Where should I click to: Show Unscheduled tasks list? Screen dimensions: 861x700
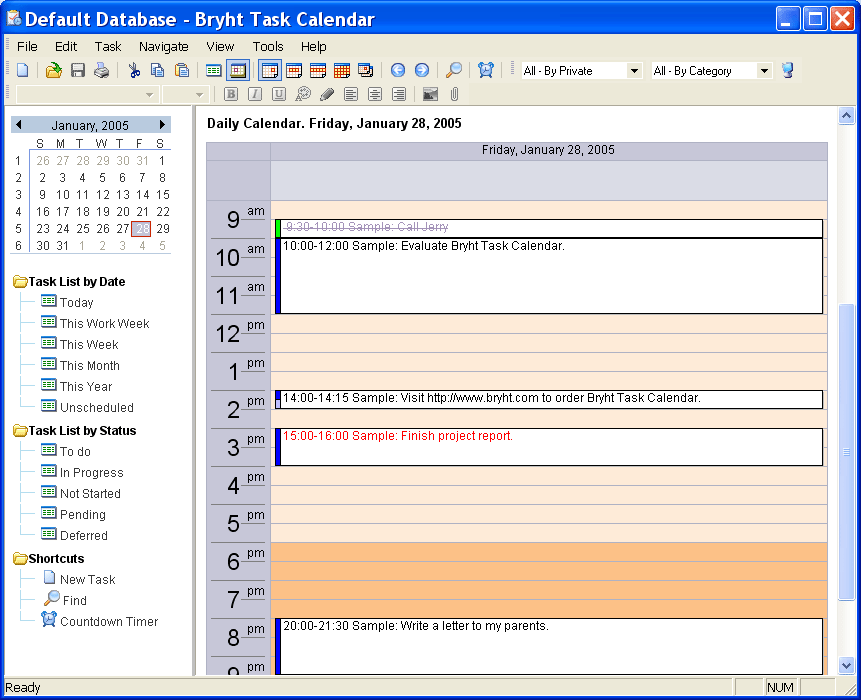pos(97,407)
